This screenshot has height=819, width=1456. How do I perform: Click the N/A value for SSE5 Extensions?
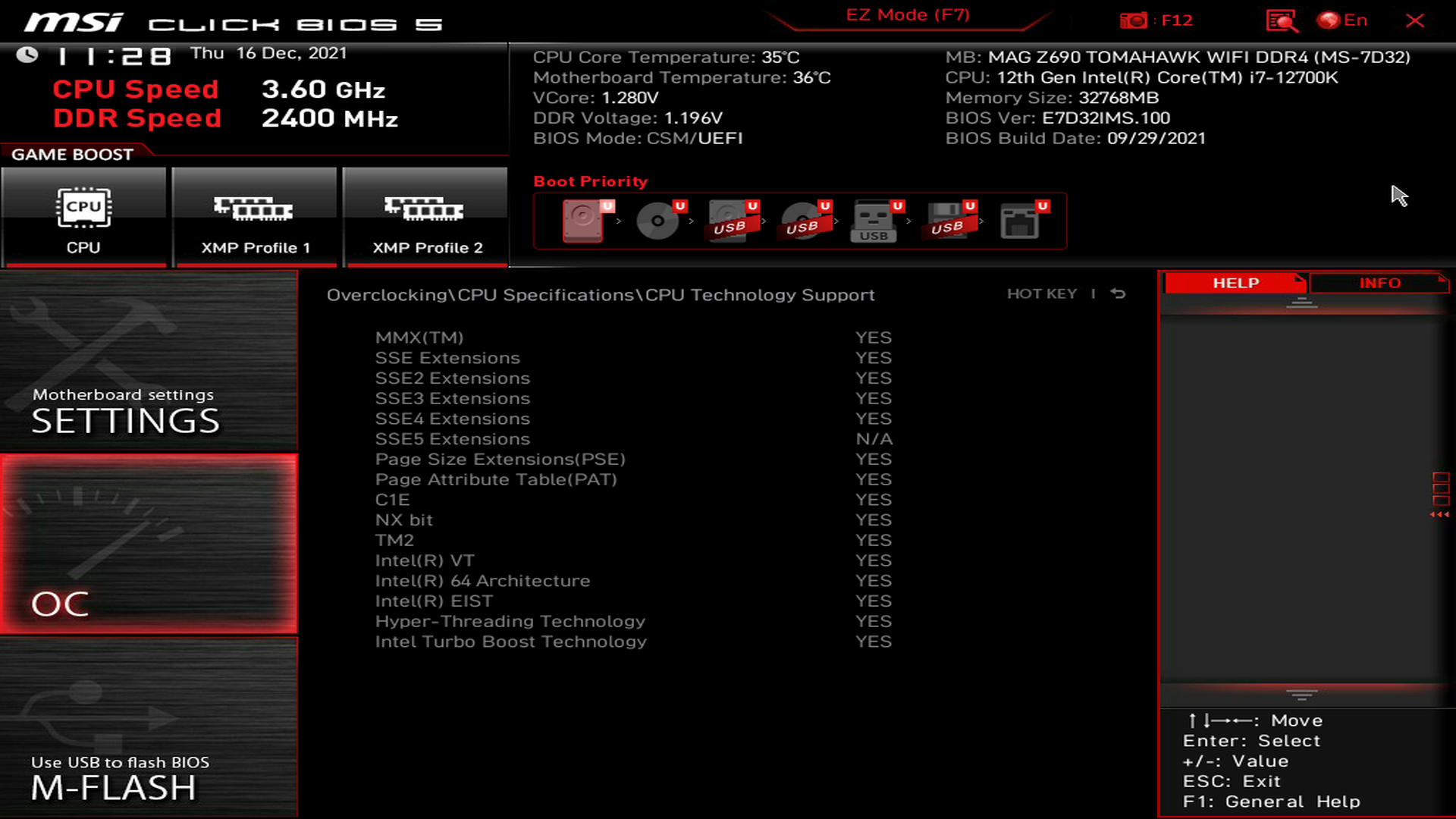pyautogui.click(x=874, y=439)
